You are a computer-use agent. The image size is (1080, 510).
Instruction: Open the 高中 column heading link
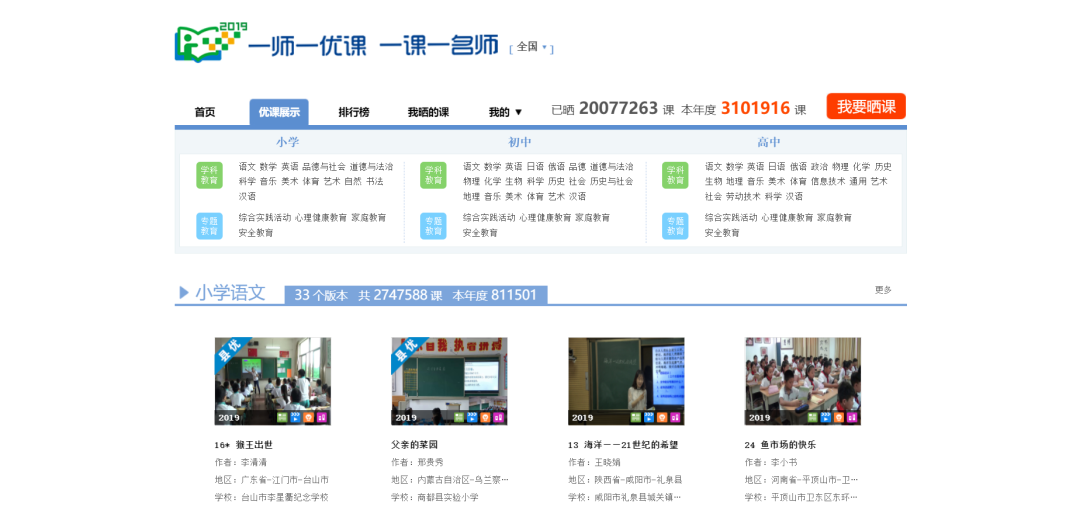769,142
